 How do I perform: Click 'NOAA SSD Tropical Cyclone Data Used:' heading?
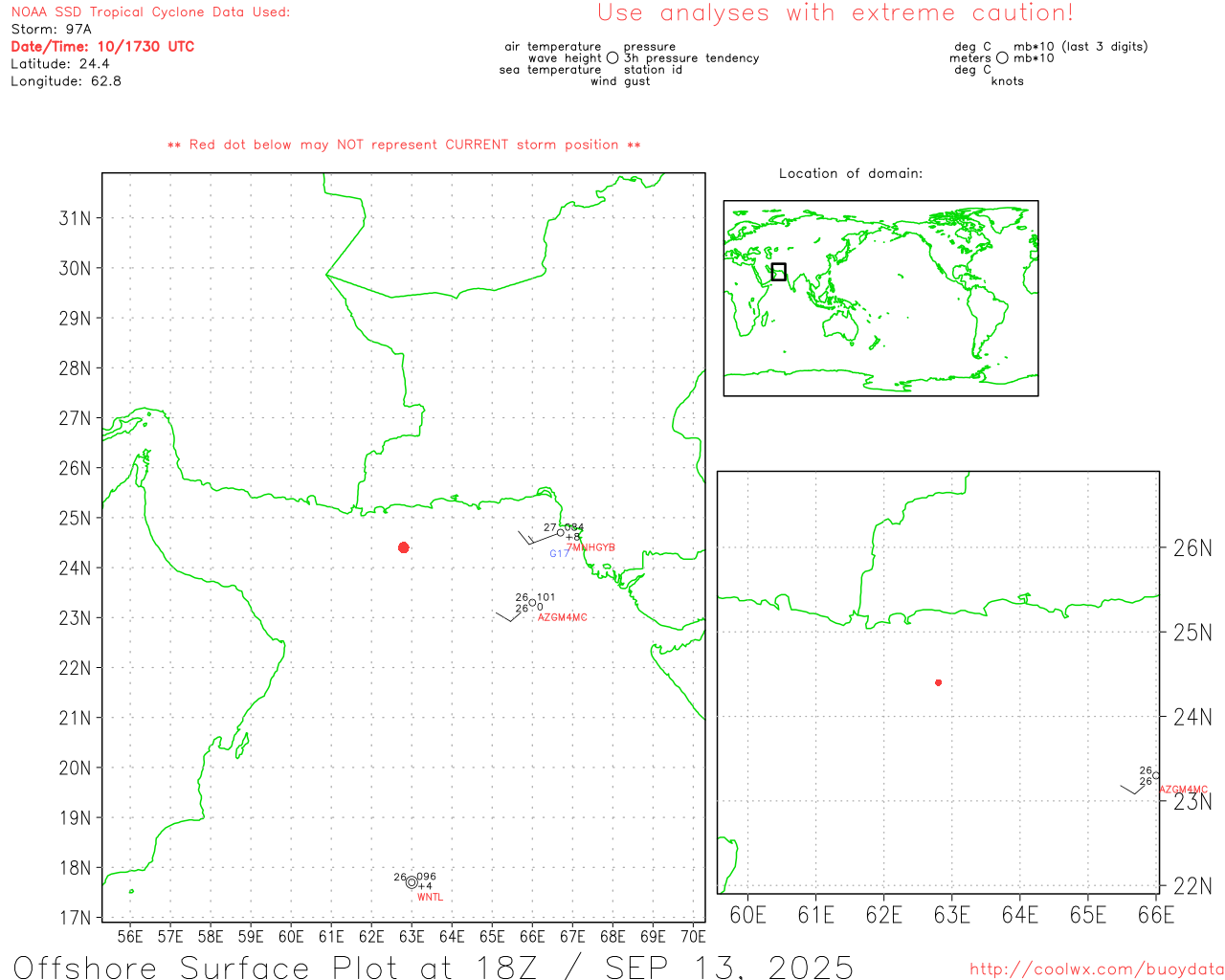click(x=150, y=12)
